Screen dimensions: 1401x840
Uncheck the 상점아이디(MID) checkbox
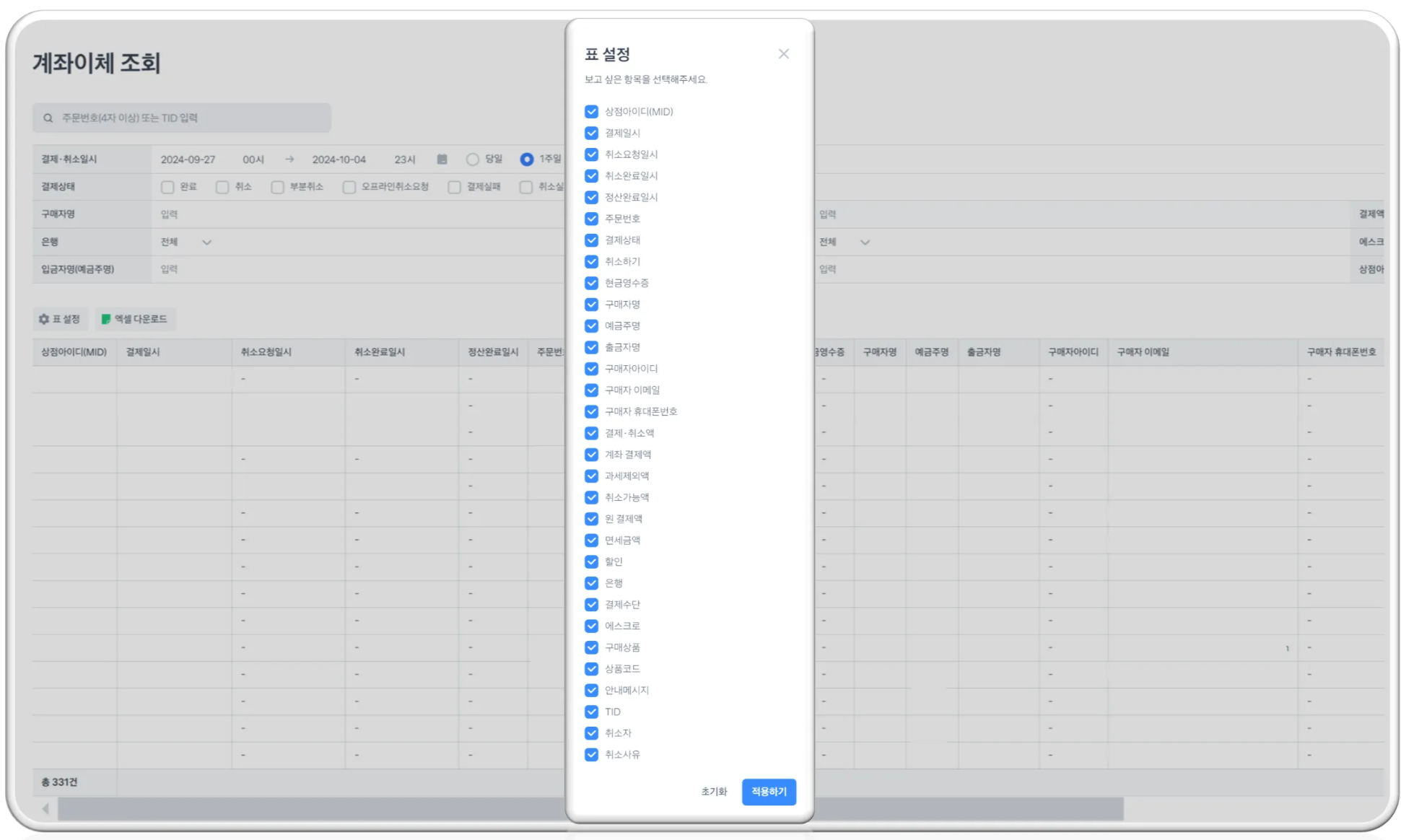[x=591, y=111]
